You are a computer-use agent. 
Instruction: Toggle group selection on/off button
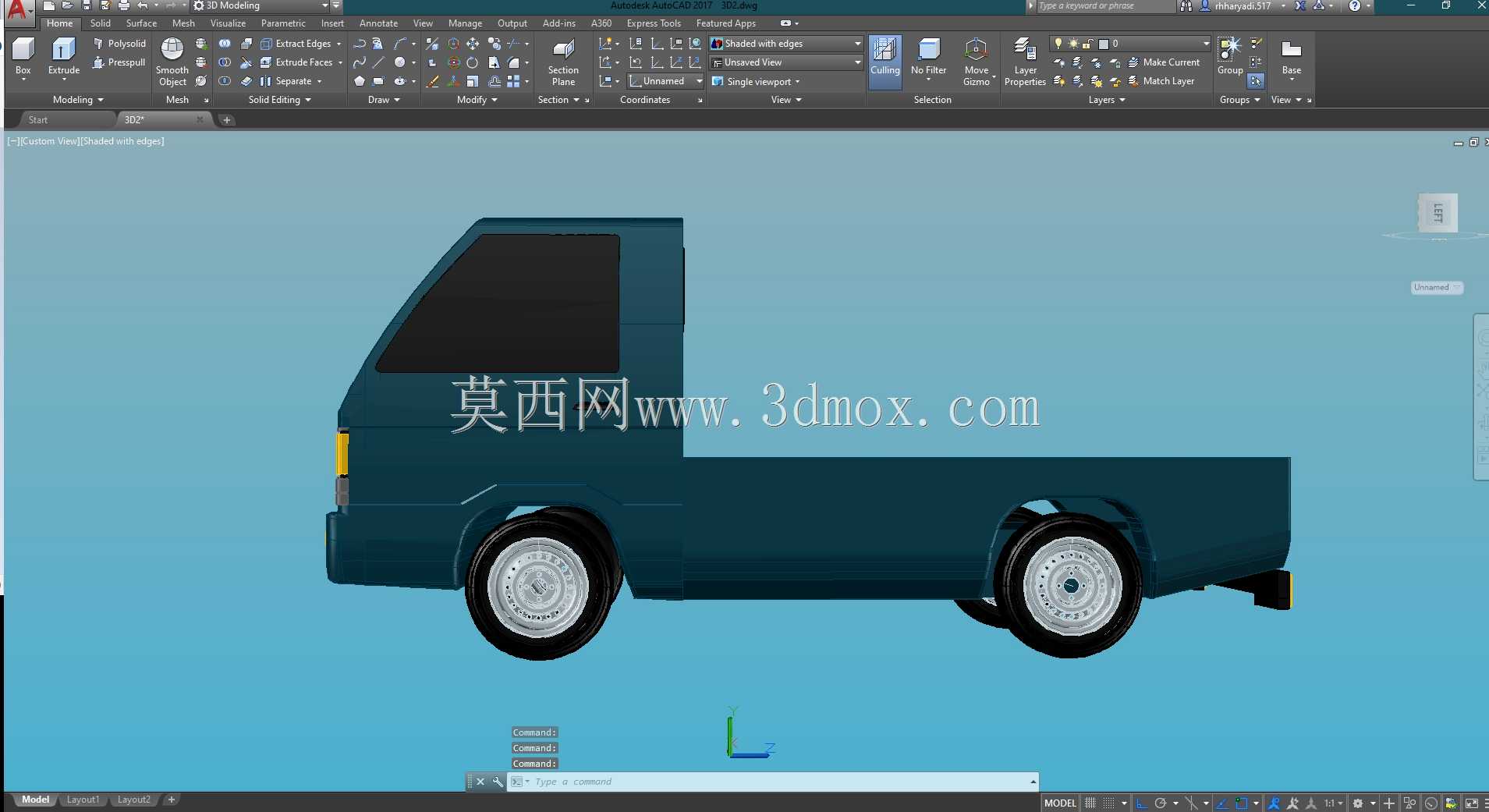[1256, 81]
